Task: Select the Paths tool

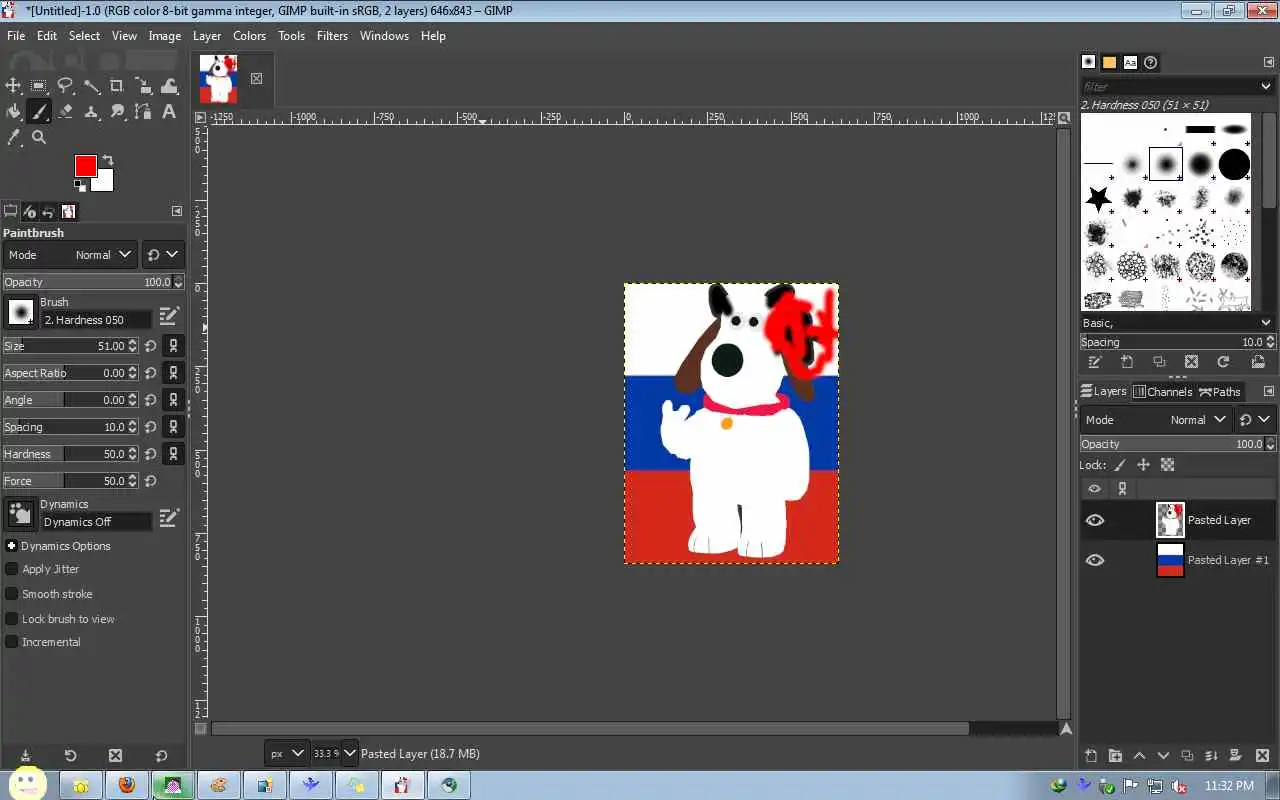Action: pyautogui.click(x=143, y=112)
